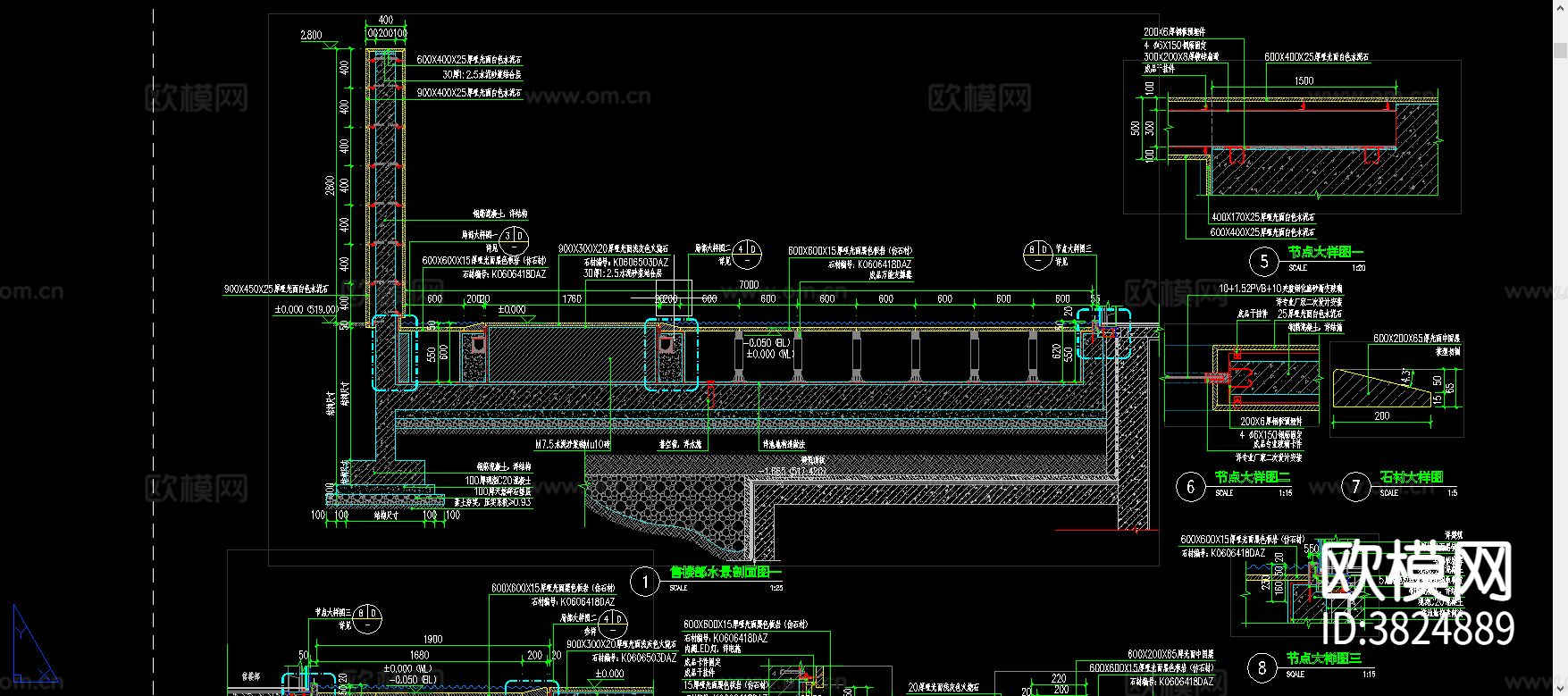The image size is (1568, 696).
Task: Click the scrollbar up arrow at top right
Action: click(1559, 7)
